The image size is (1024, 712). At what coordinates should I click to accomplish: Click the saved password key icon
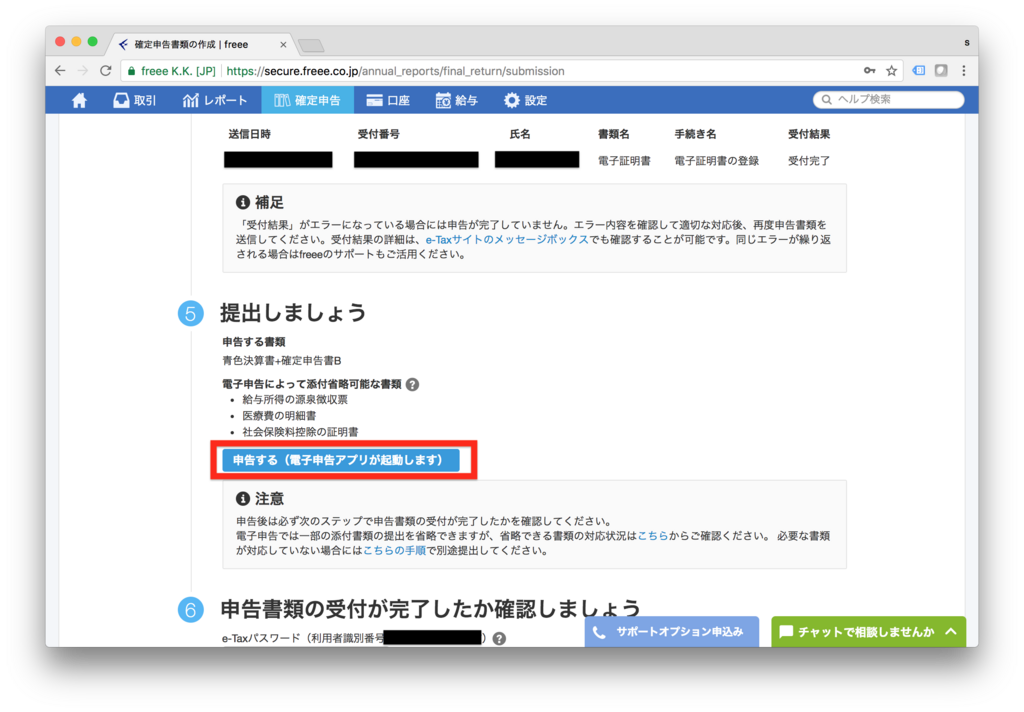pyautogui.click(x=869, y=71)
